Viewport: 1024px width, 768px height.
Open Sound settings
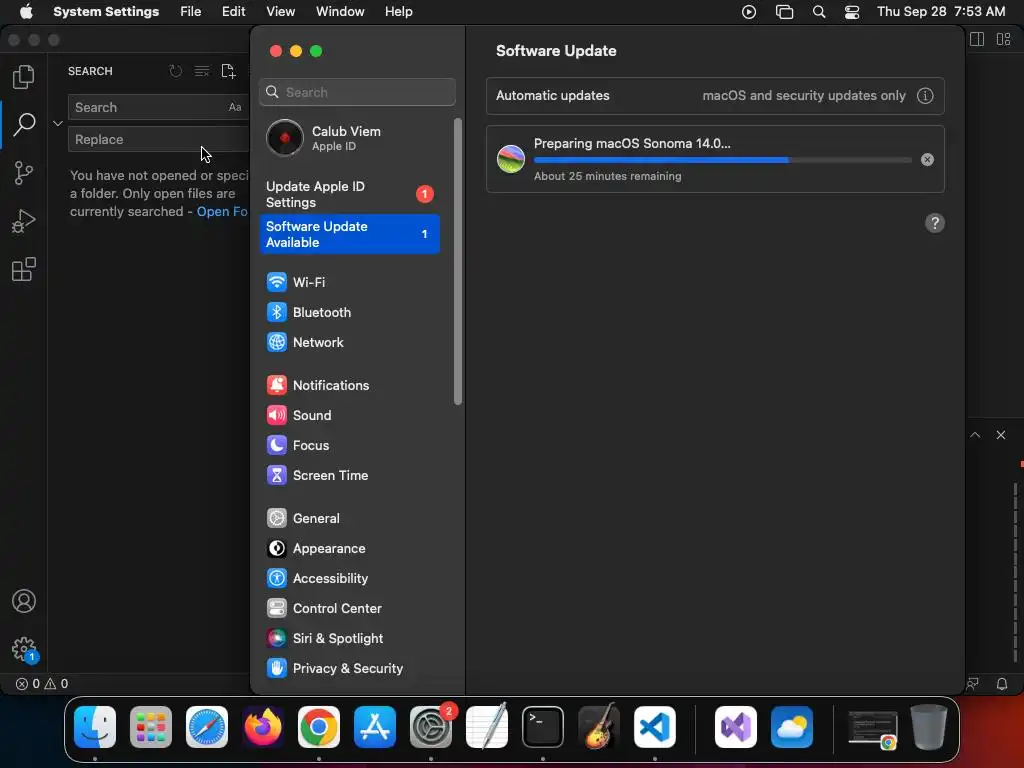coord(350,415)
